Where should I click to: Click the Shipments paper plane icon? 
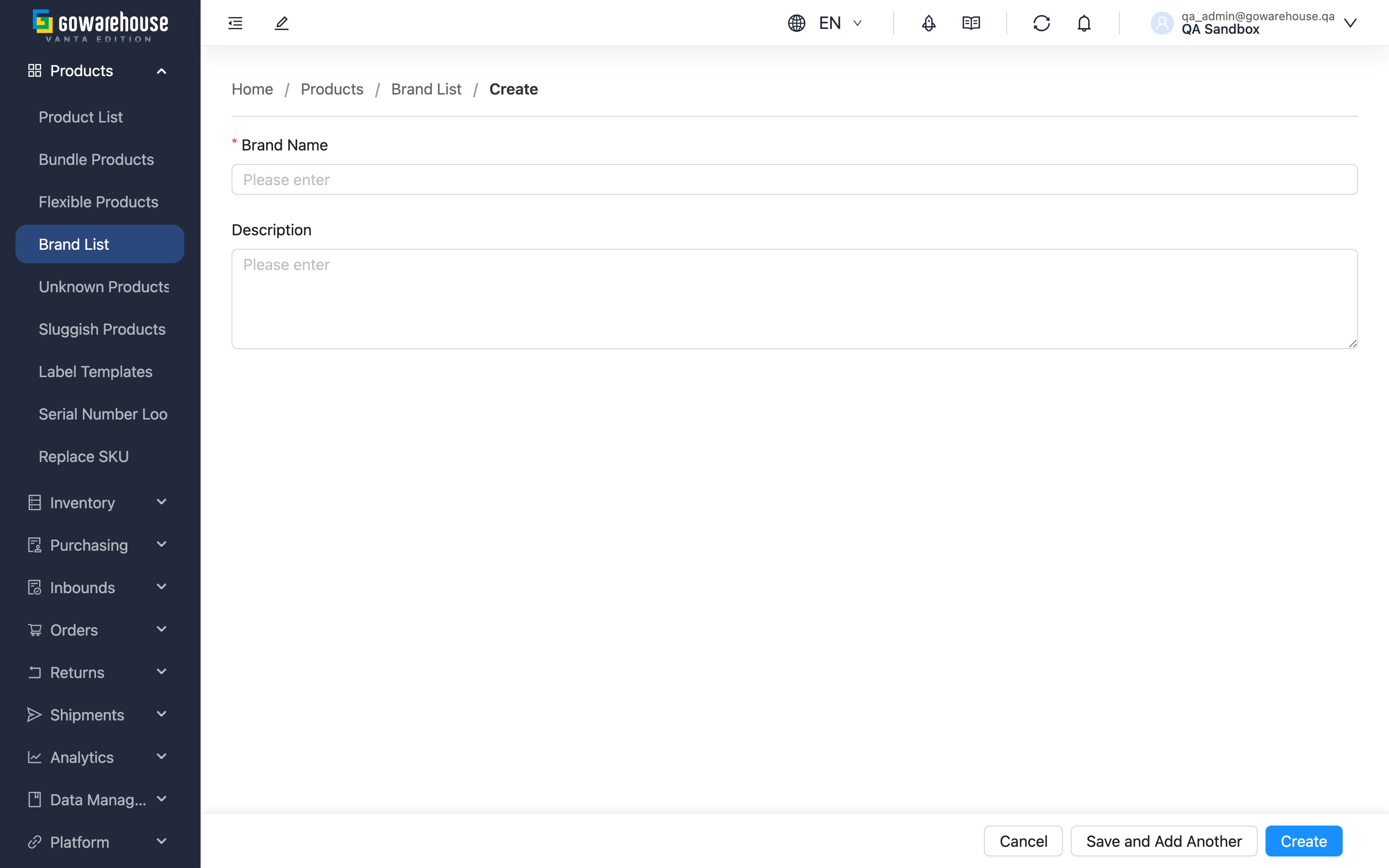[34, 715]
